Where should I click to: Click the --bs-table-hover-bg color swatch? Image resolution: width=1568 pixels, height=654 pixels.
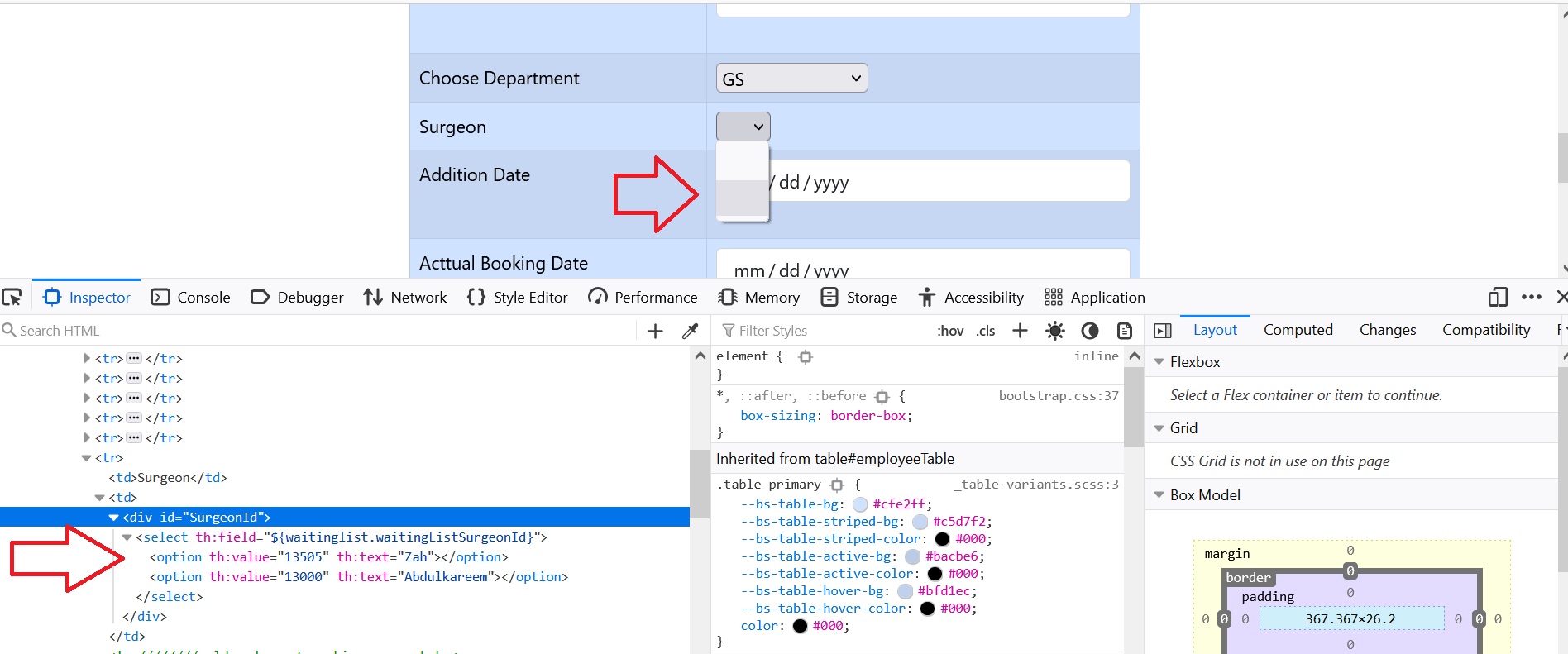pyautogui.click(x=905, y=591)
